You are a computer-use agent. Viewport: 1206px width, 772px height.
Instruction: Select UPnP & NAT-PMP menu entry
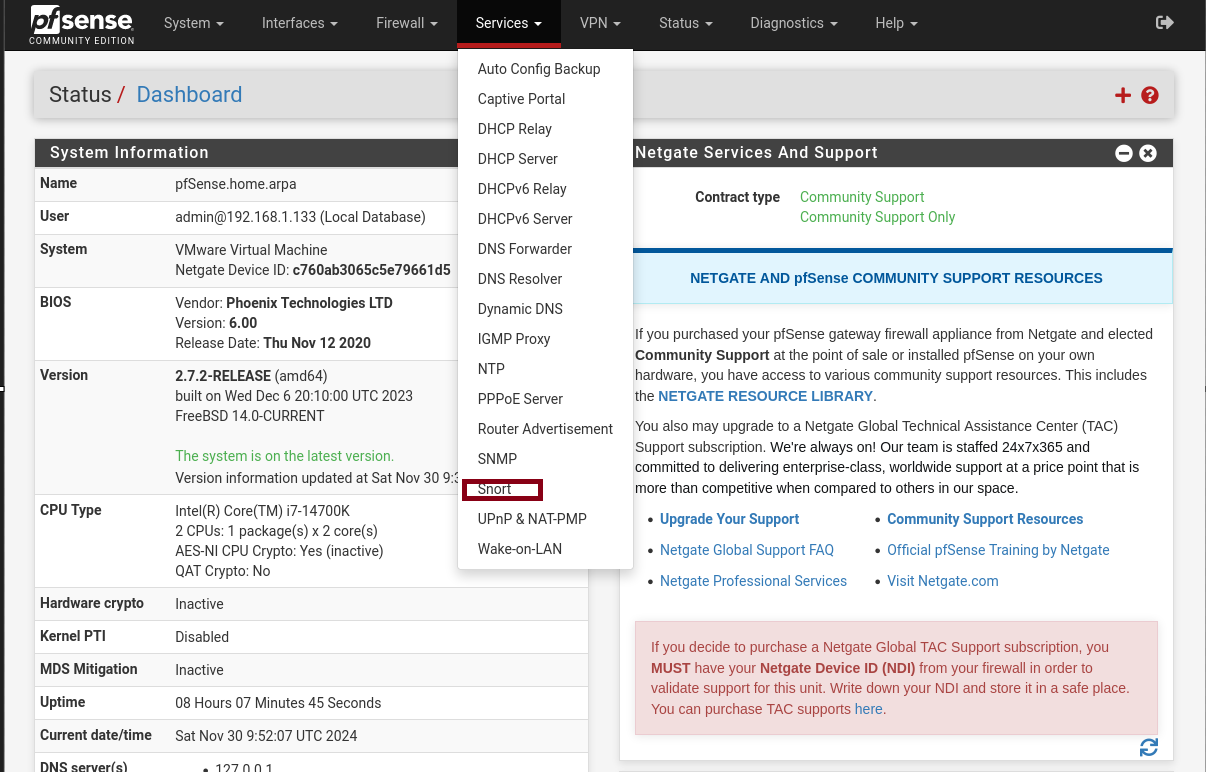point(545,519)
